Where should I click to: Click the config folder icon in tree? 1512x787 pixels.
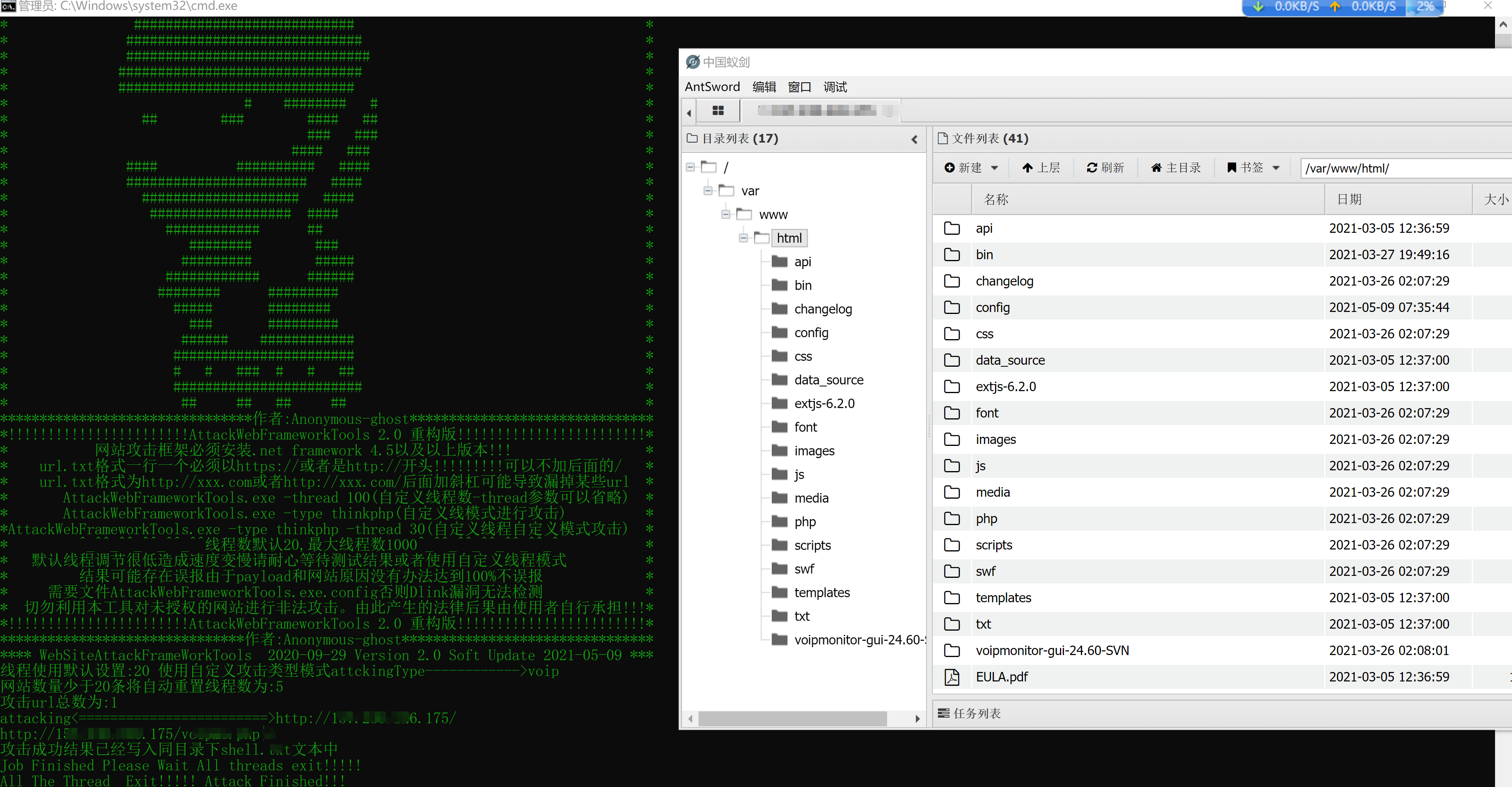[780, 332]
